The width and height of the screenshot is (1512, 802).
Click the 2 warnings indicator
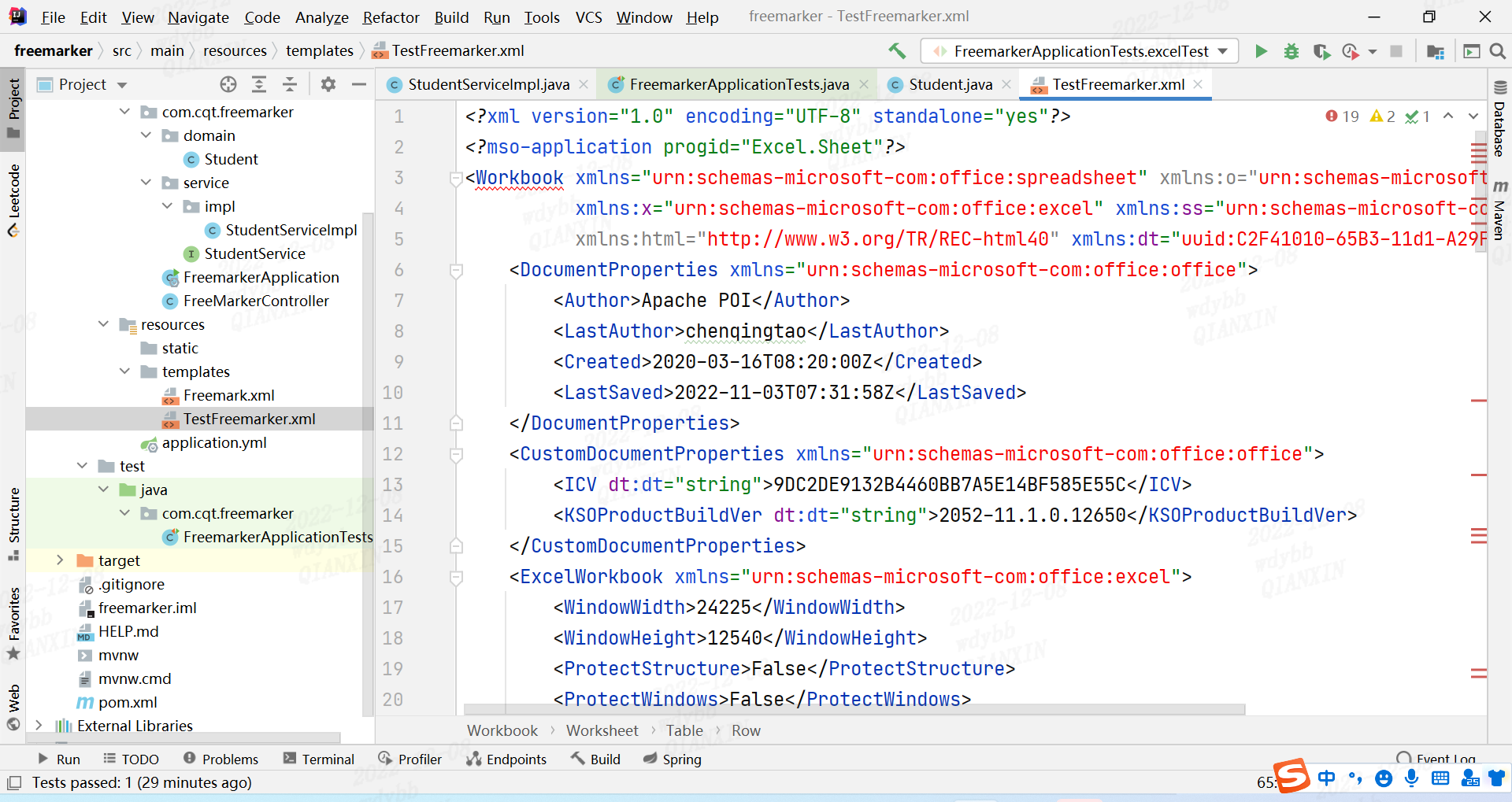pyautogui.click(x=1383, y=116)
